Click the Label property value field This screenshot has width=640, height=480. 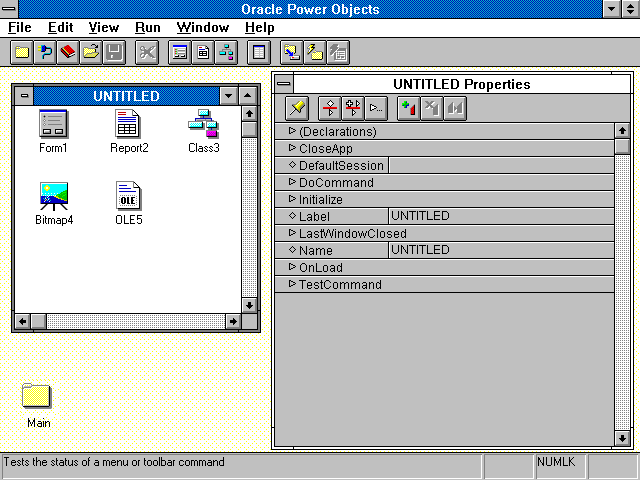tap(500, 216)
